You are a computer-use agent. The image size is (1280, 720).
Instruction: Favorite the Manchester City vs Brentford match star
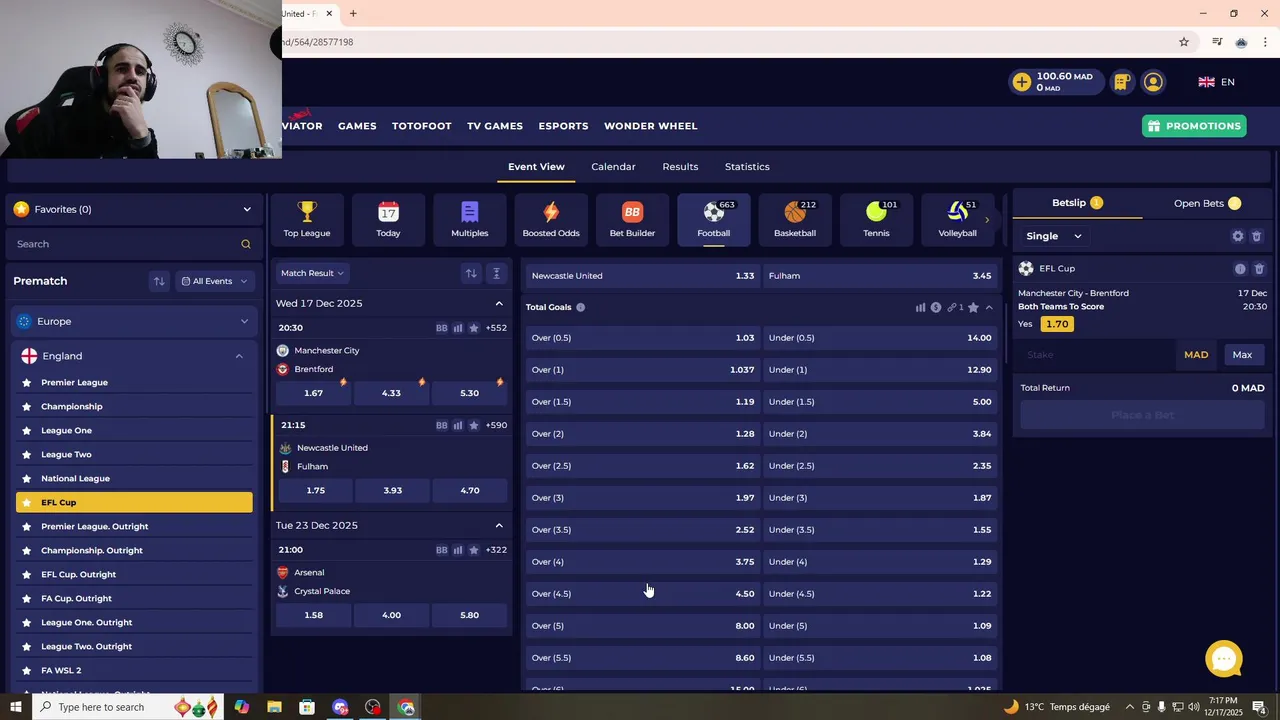click(x=474, y=328)
